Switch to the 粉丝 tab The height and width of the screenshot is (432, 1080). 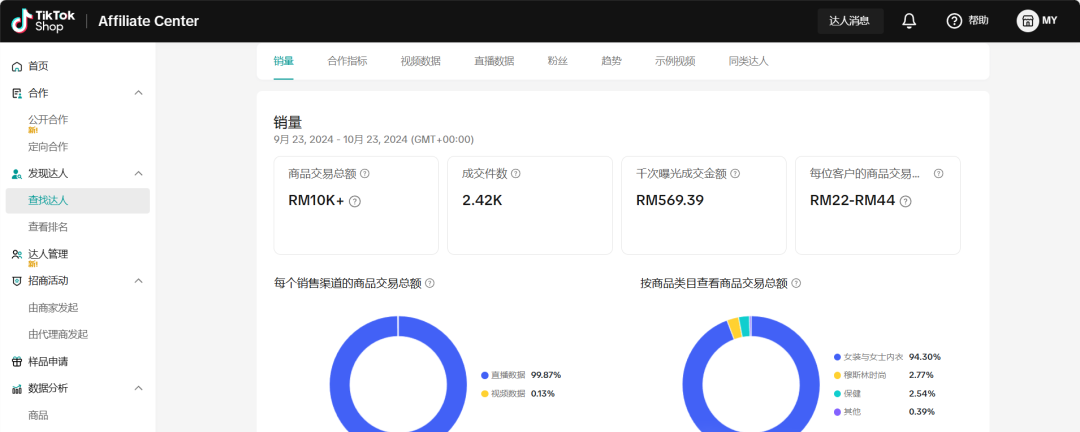[558, 61]
